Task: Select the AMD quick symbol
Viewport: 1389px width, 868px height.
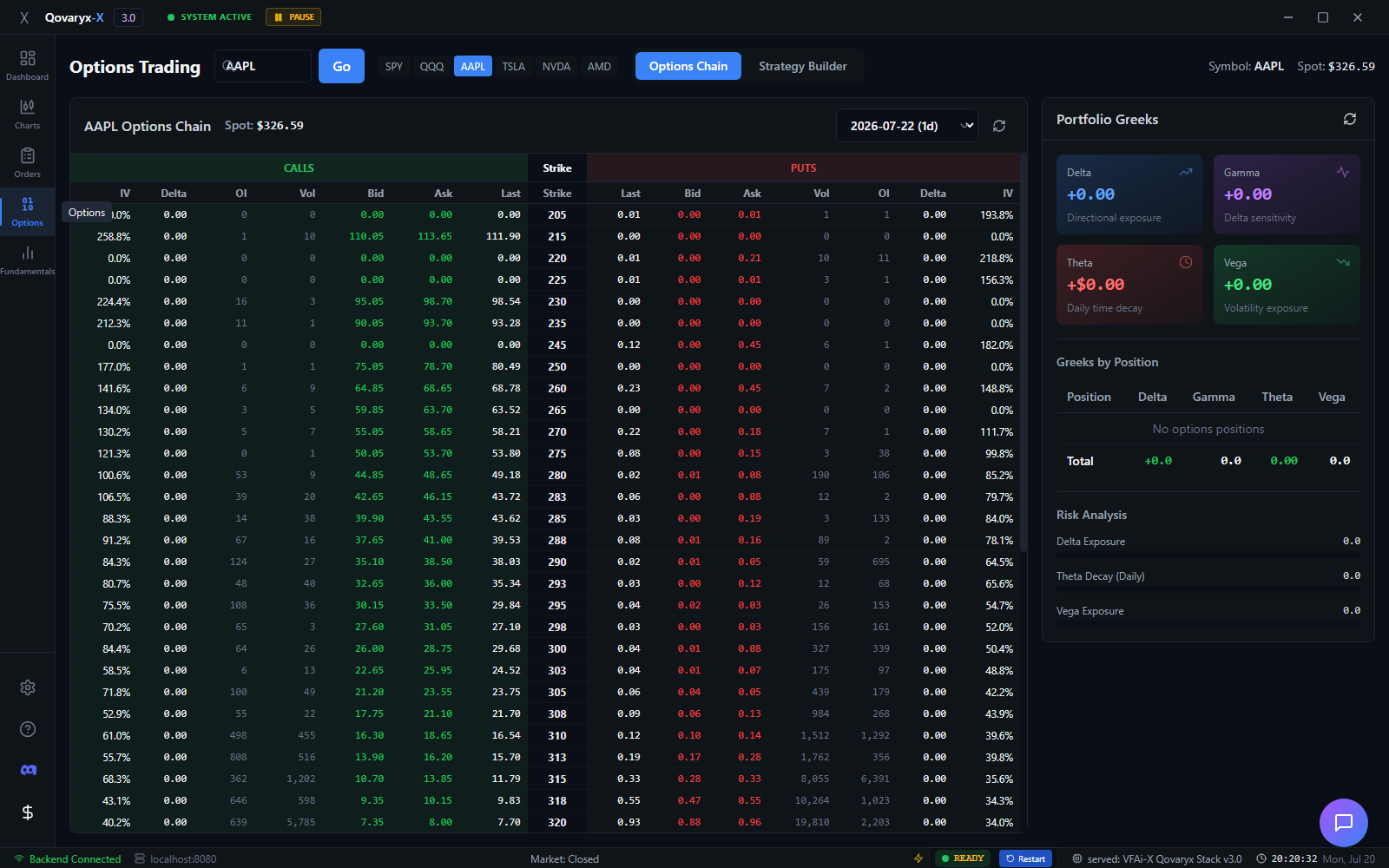Action: point(599,66)
